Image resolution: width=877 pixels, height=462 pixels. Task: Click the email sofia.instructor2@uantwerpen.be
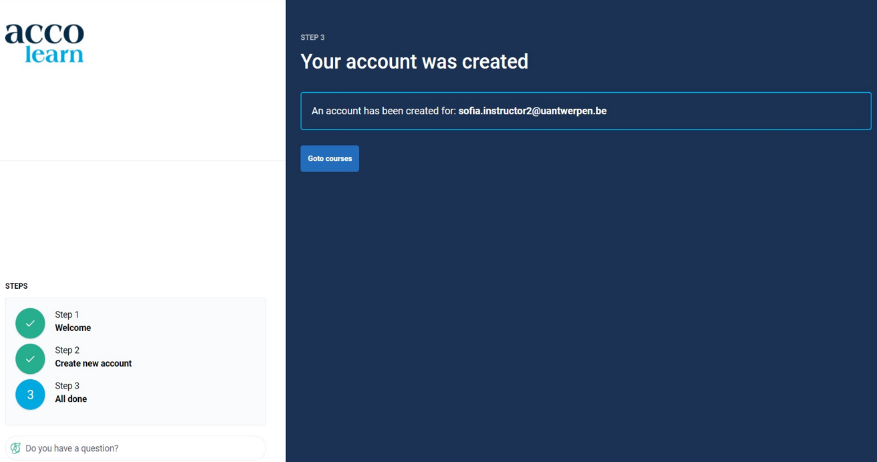point(532,111)
